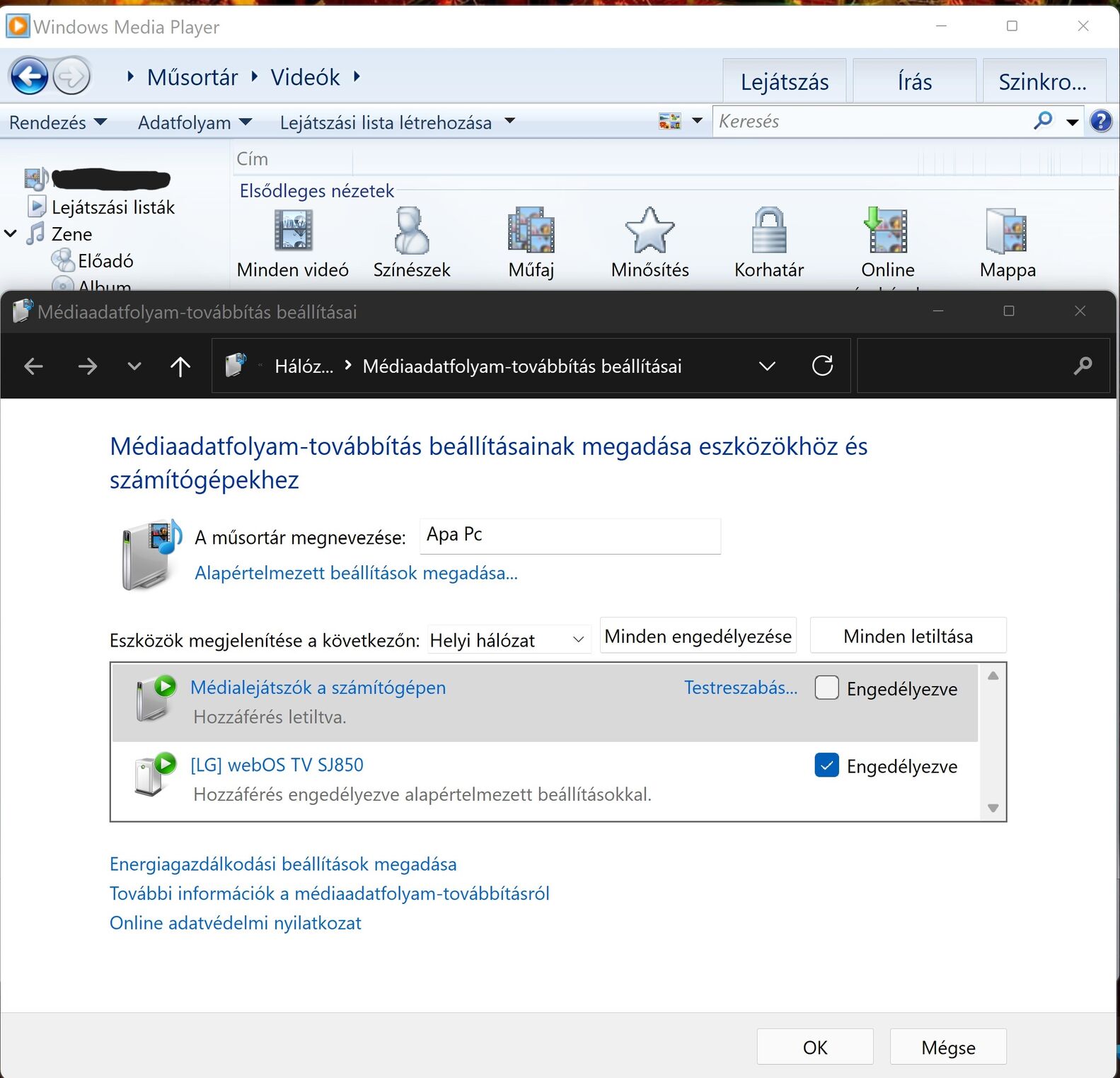The image size is (1120, 1078).
Task: Open recent locations dropdown chevron
Action: coord(134,366)
